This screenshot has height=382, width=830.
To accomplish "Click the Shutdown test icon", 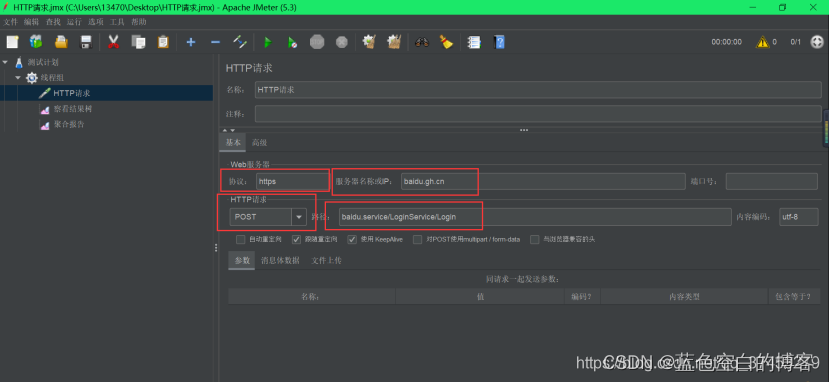I will 341,42.
